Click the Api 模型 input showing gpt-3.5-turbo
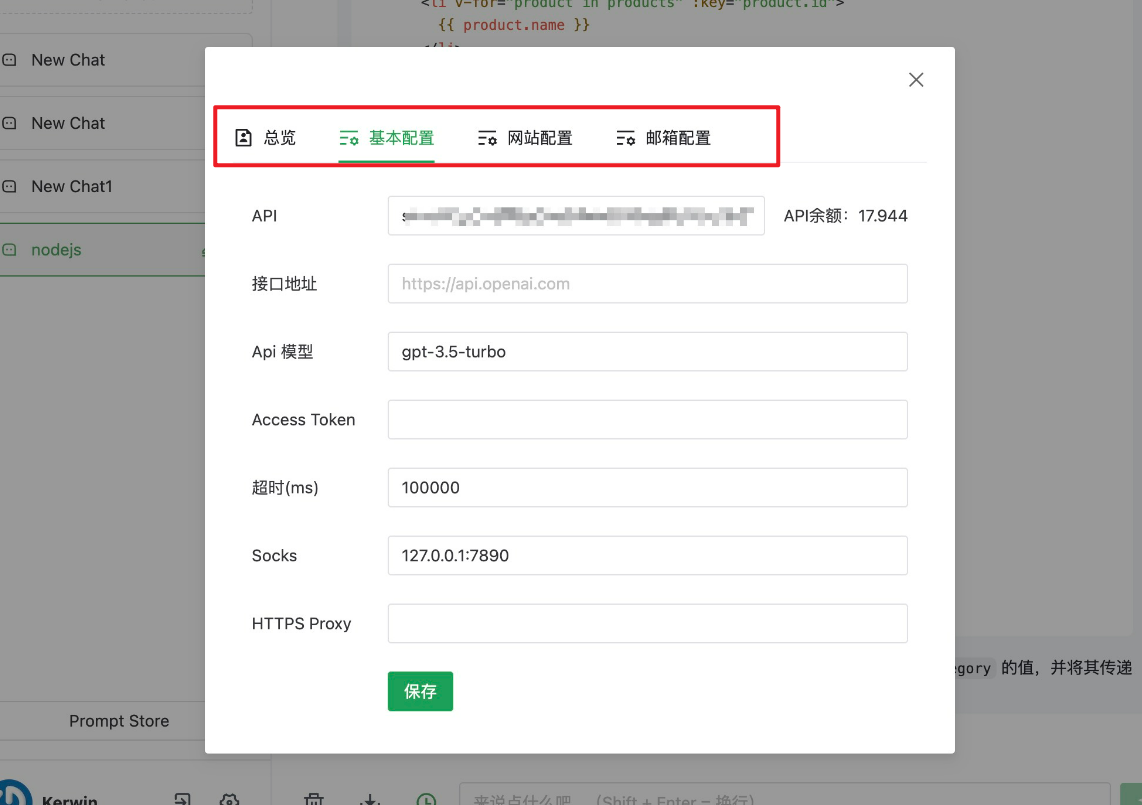 [x=647, y=351]
